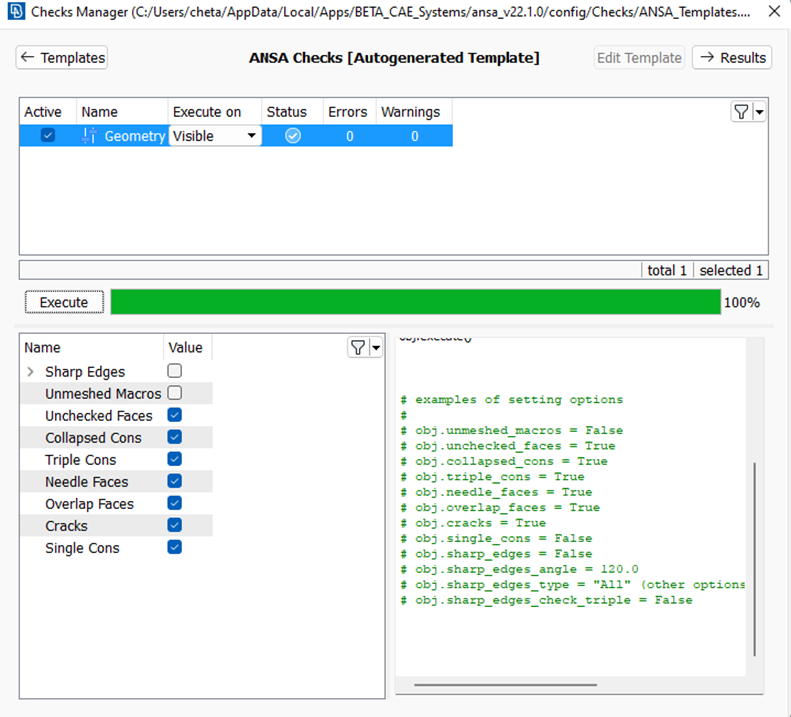Click the script pane vertical scrollbar
This screenshot has width=791, height=717.
pyautogui.click(x=755, y=559)
